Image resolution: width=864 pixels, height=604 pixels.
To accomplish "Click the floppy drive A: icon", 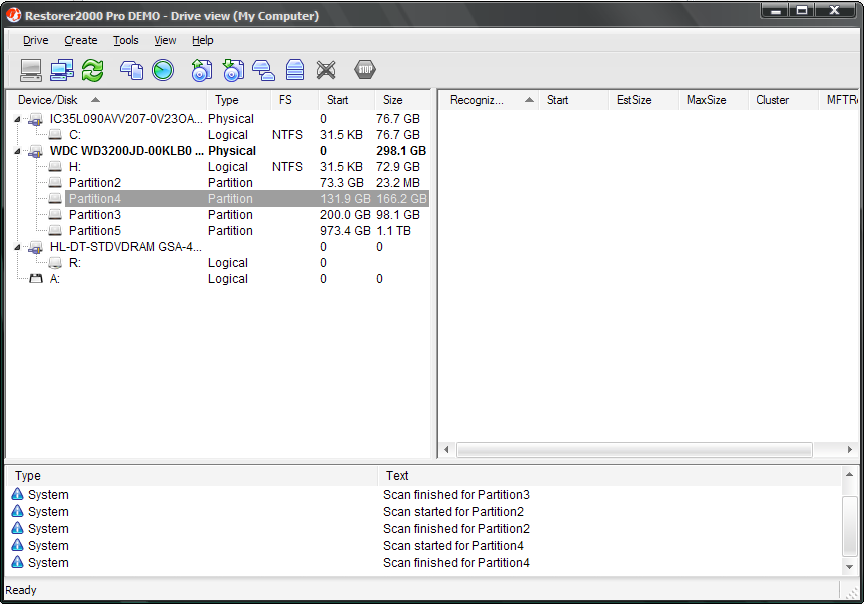I will pyautogui.click(x=36, y=279).
